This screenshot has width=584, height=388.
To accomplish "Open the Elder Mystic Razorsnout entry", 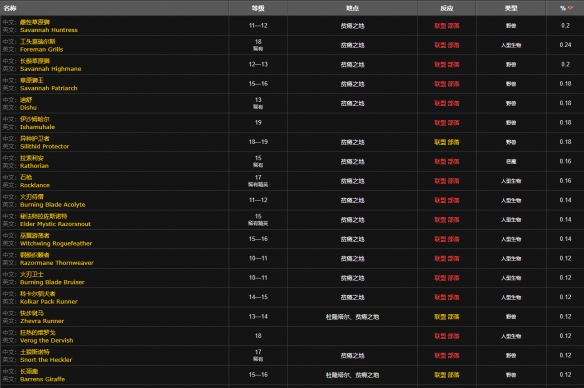I will 55,224.
